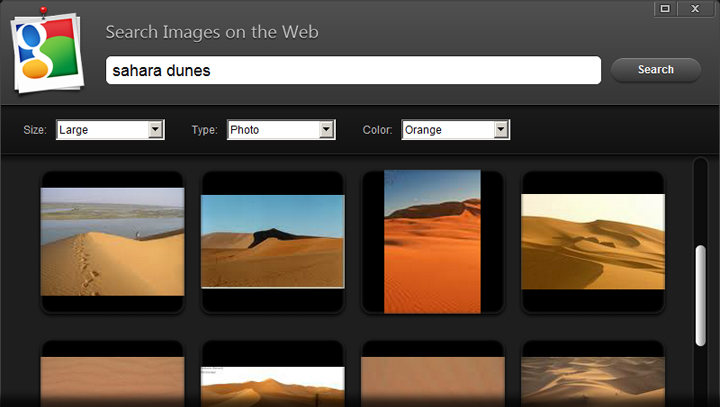Viewport: 720px width, 407px height.
Task: Open the Color dropdown showing Orange
Action: click(456, 130)
